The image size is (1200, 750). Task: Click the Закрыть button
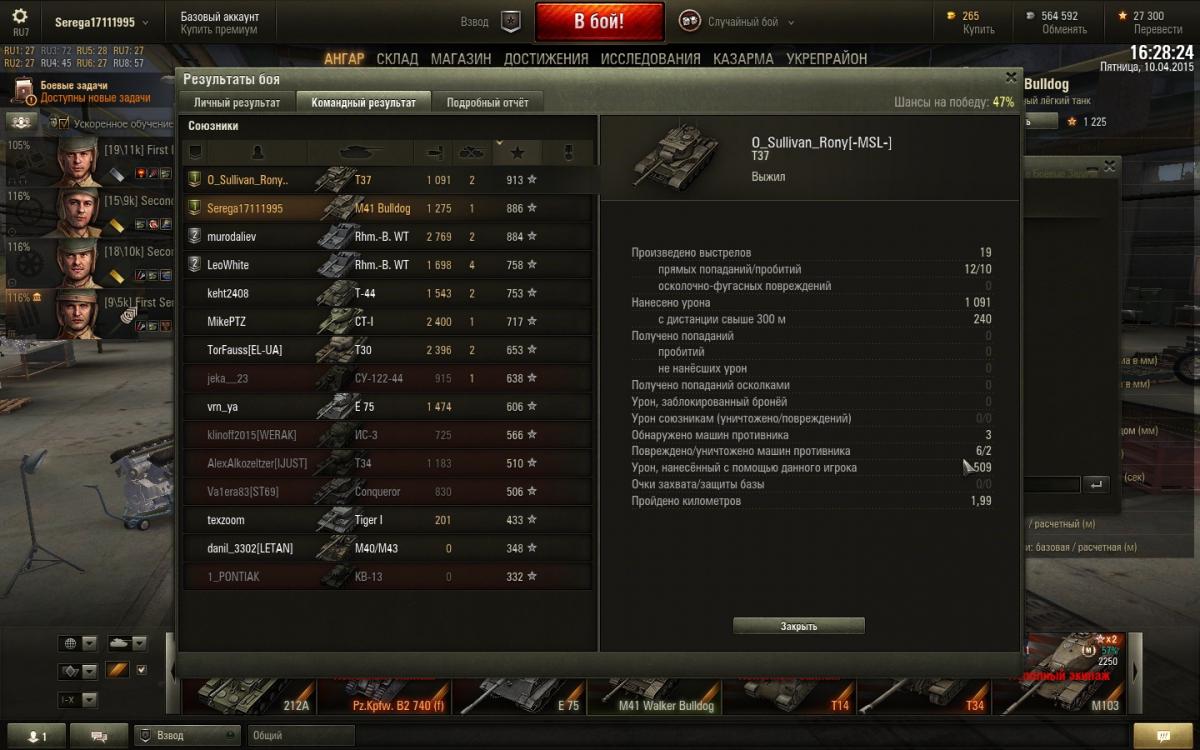[x=799, y=626]
